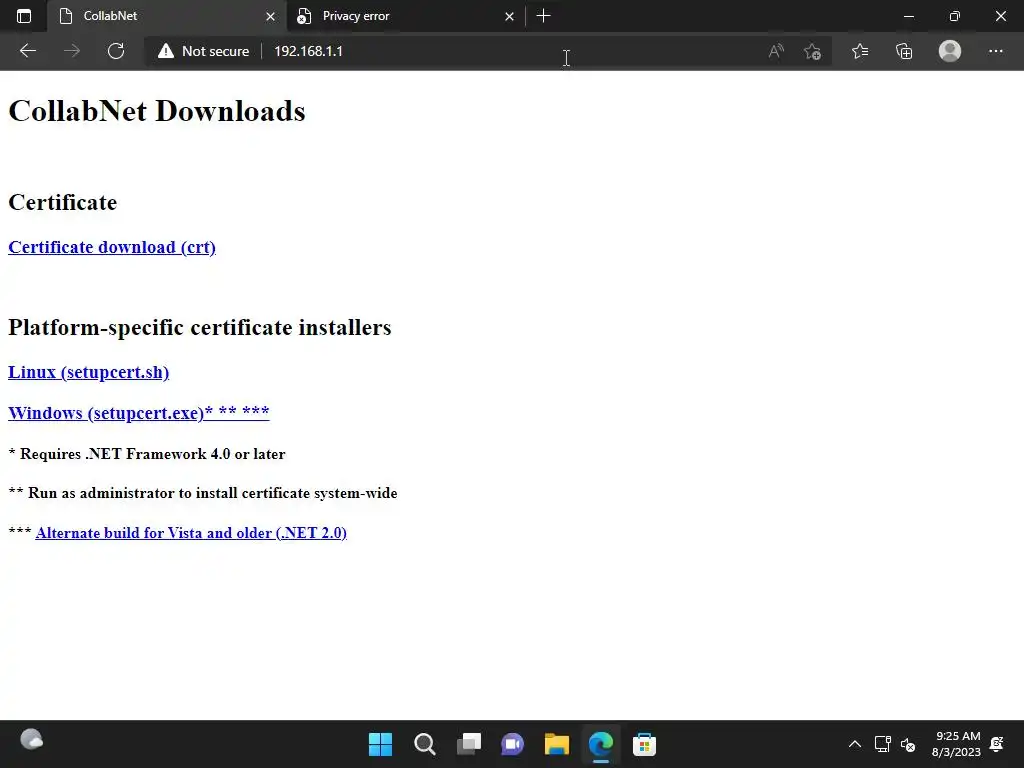Open the notifications bell icon

[x=997, y=744]
